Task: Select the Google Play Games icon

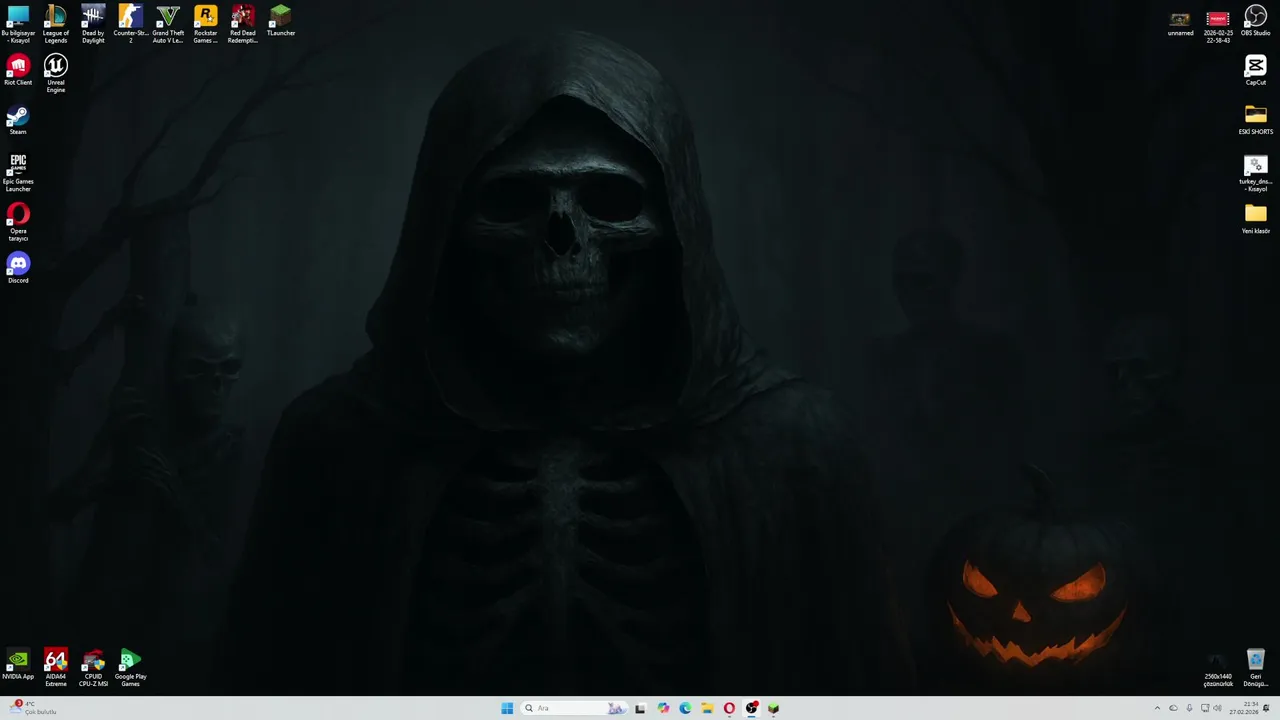Action: click(130, 669)
